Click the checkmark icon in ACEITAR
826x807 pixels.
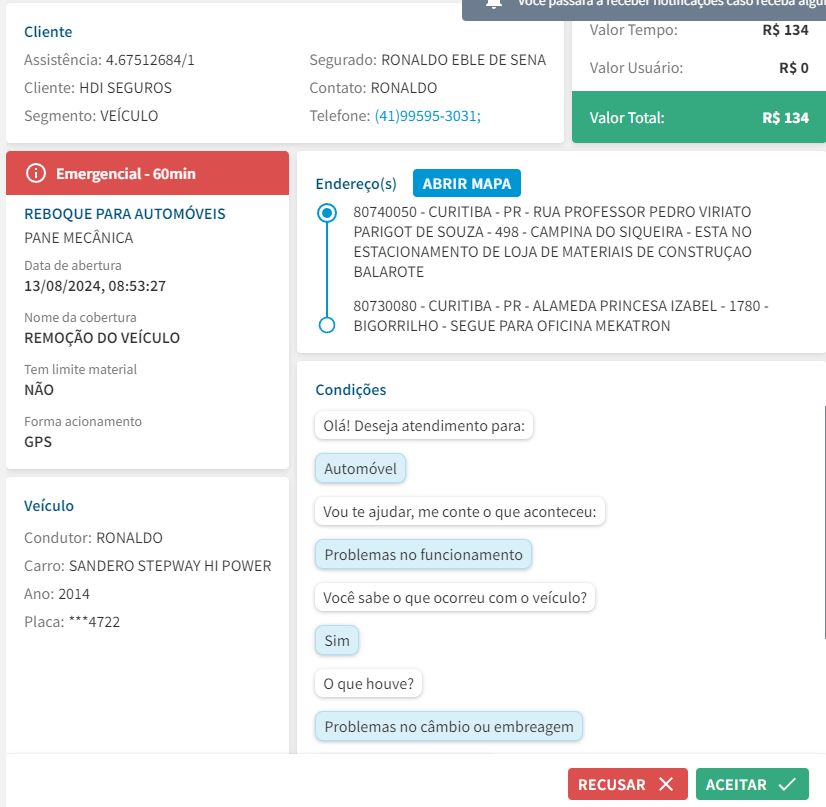pos(787,784)
